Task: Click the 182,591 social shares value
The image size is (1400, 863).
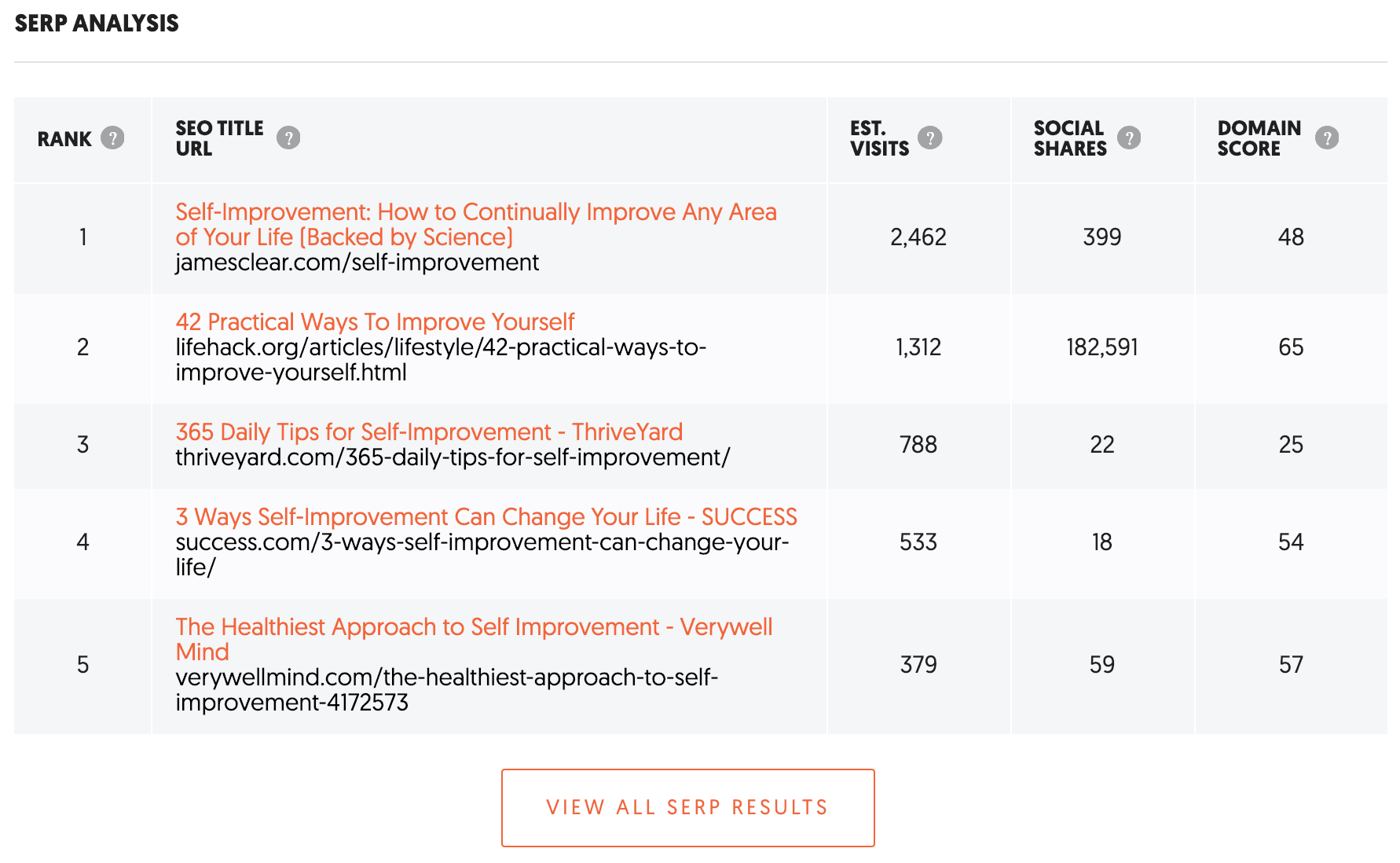Action: 1102,347
